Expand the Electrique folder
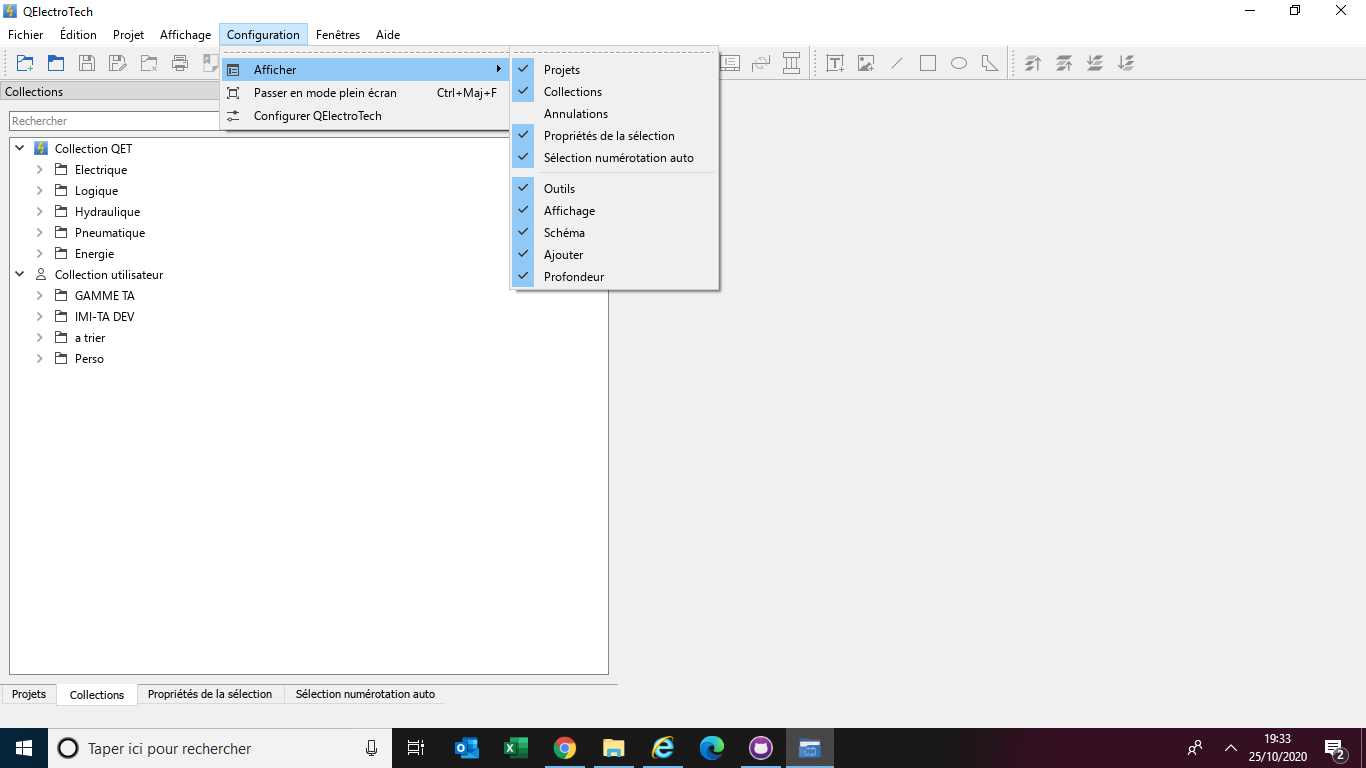 click(40, 170)
